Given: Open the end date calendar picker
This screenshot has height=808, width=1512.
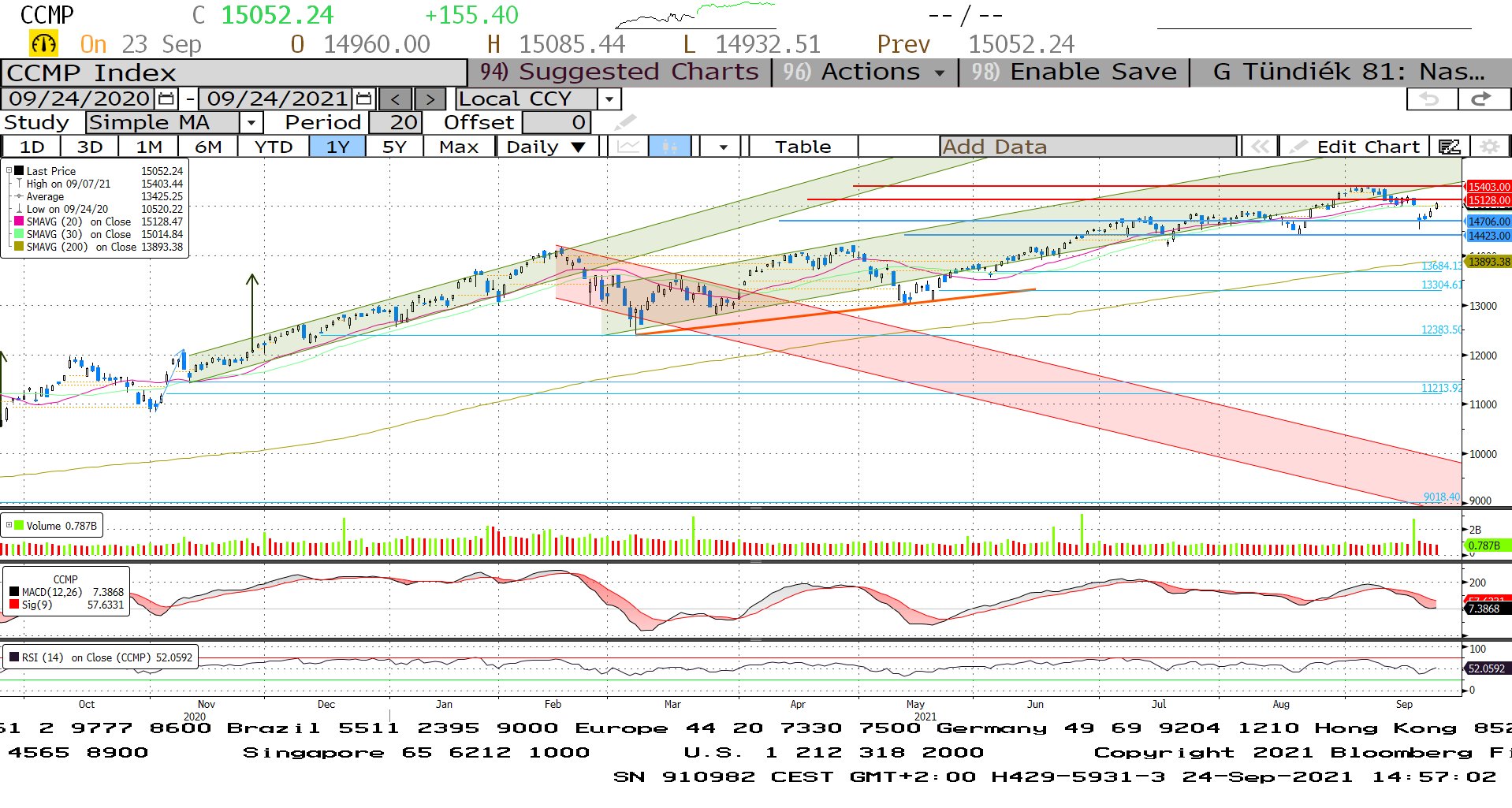Looking at the screenshot, I should tap(363, 99).
